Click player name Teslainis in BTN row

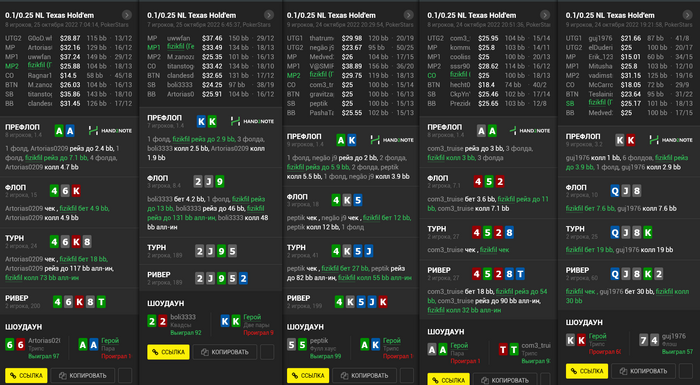[600, 94]
